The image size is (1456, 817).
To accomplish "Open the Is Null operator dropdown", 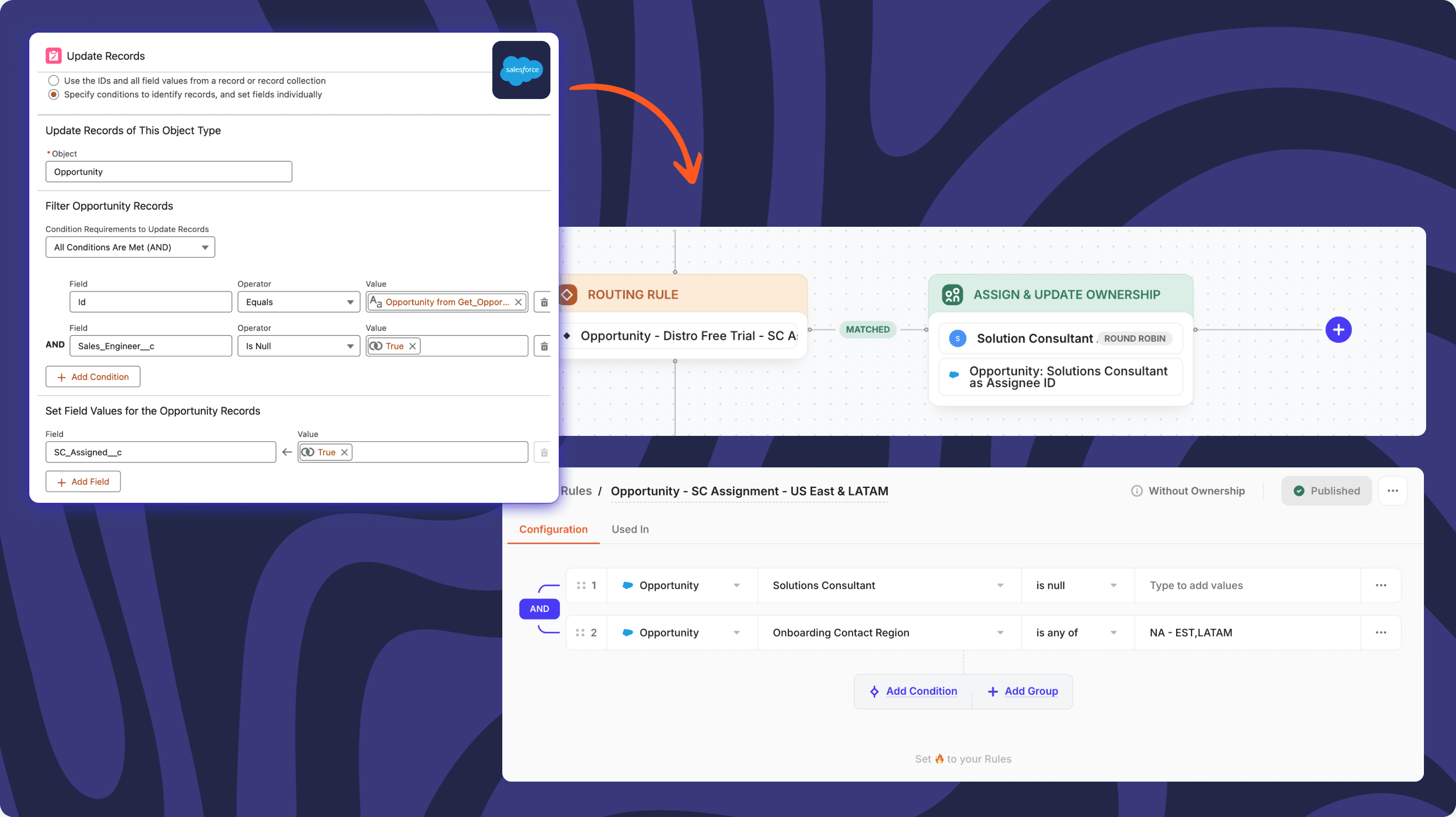I will point(299,346).
